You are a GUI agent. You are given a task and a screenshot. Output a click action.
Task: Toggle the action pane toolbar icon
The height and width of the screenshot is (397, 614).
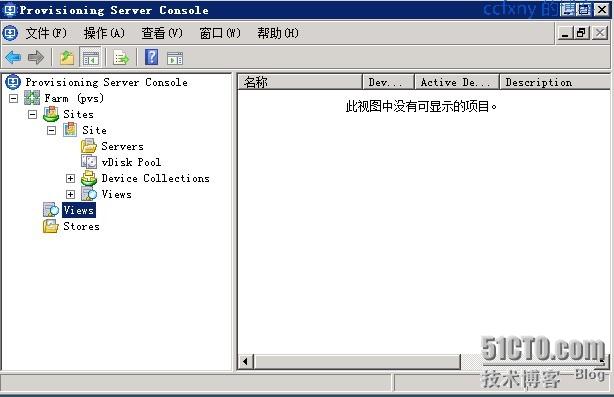[x=175, y=58]
